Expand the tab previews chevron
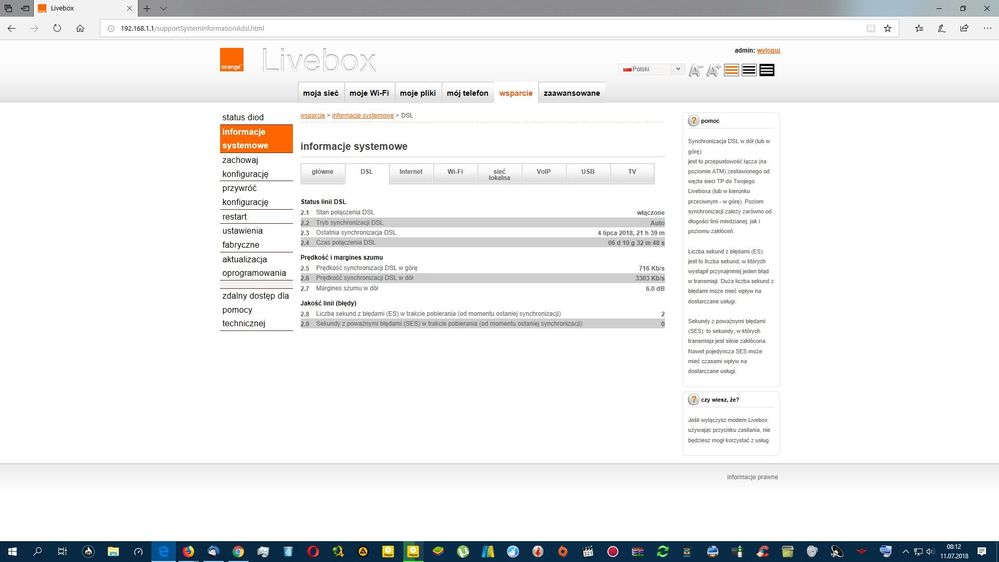999x562 pixels. click(163, 8)
